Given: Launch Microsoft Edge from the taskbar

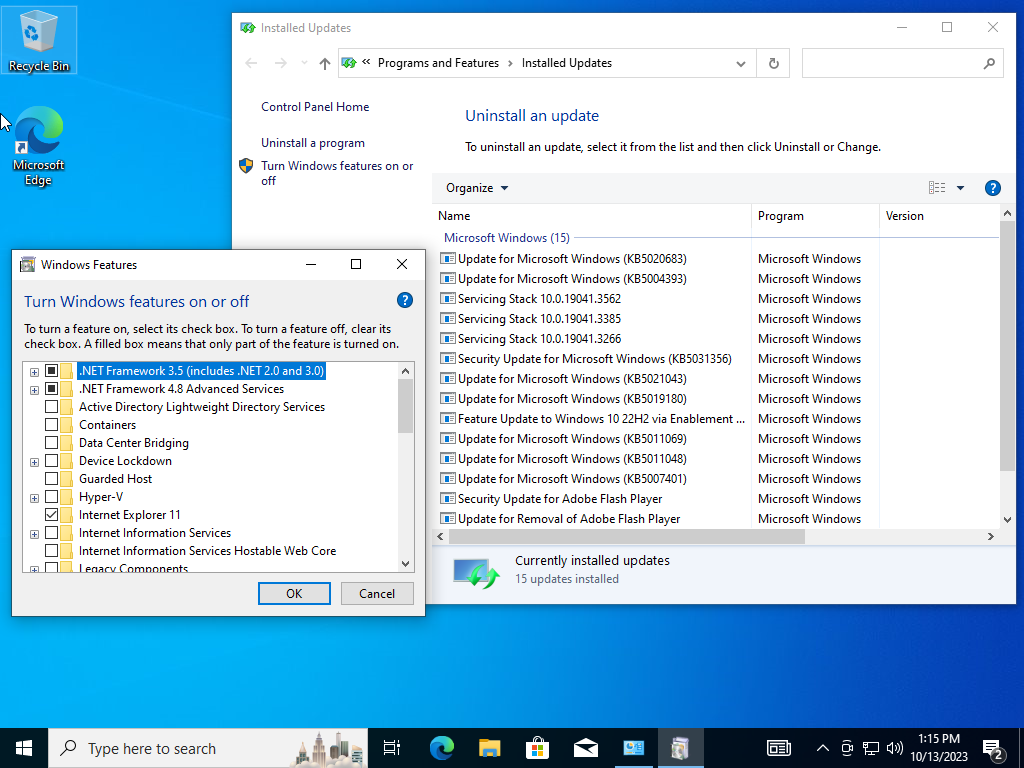Looking at the screenshot, I should pyautogui.click(x=441, y=748).
